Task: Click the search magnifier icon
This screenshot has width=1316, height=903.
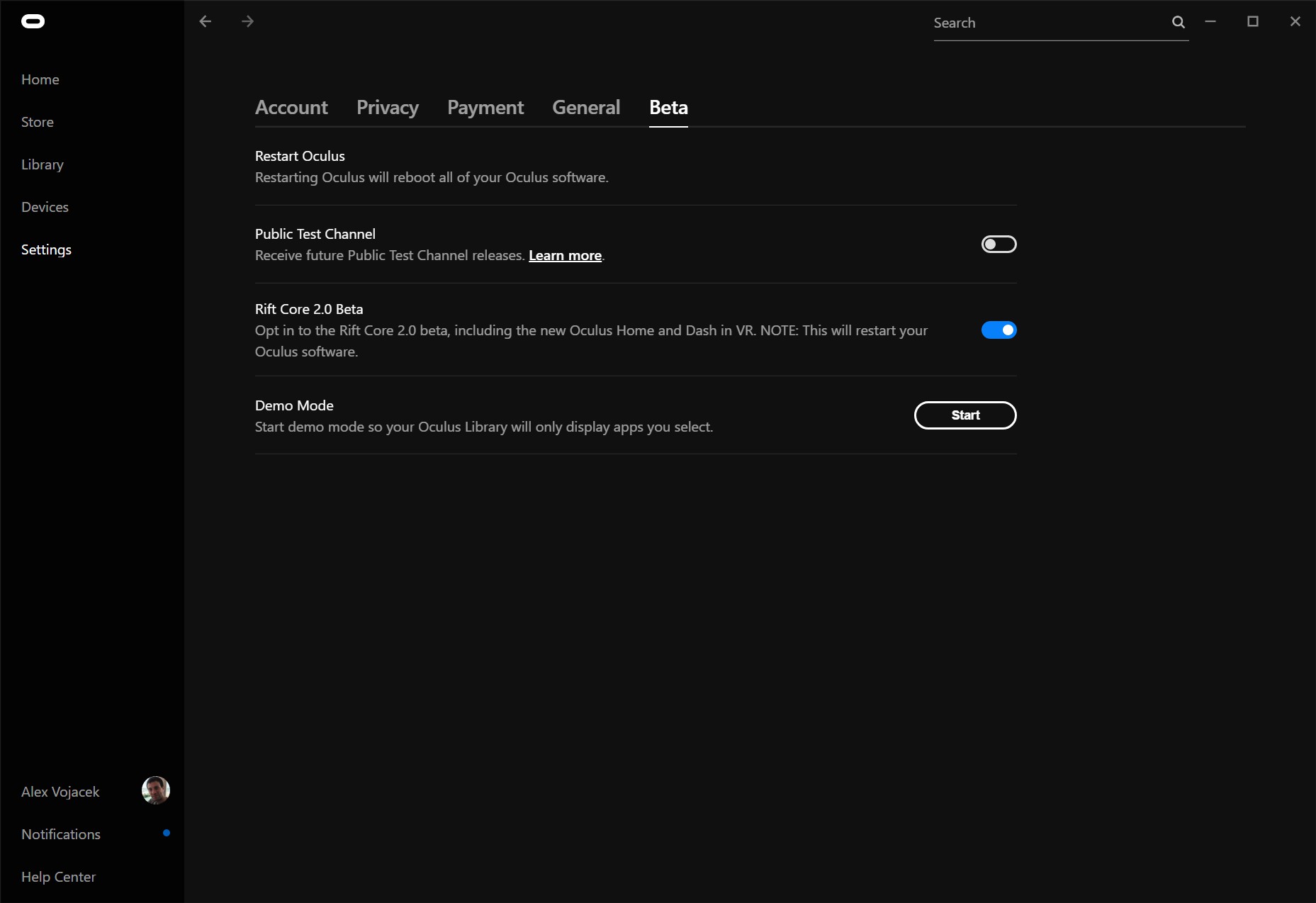Action: point(1178,23)
